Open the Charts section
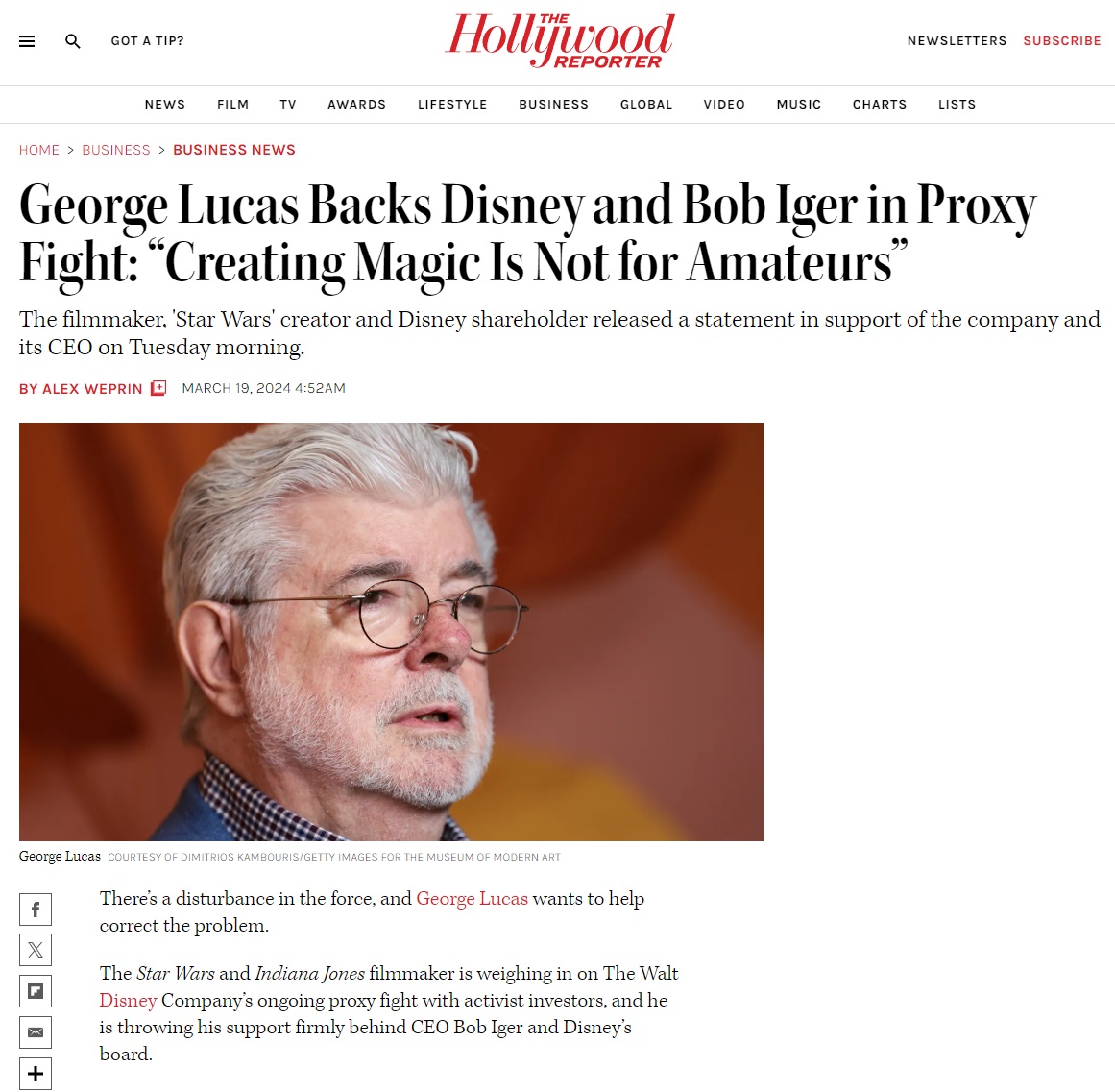This screenshot has height=1092, width=1115. [880, 105]
